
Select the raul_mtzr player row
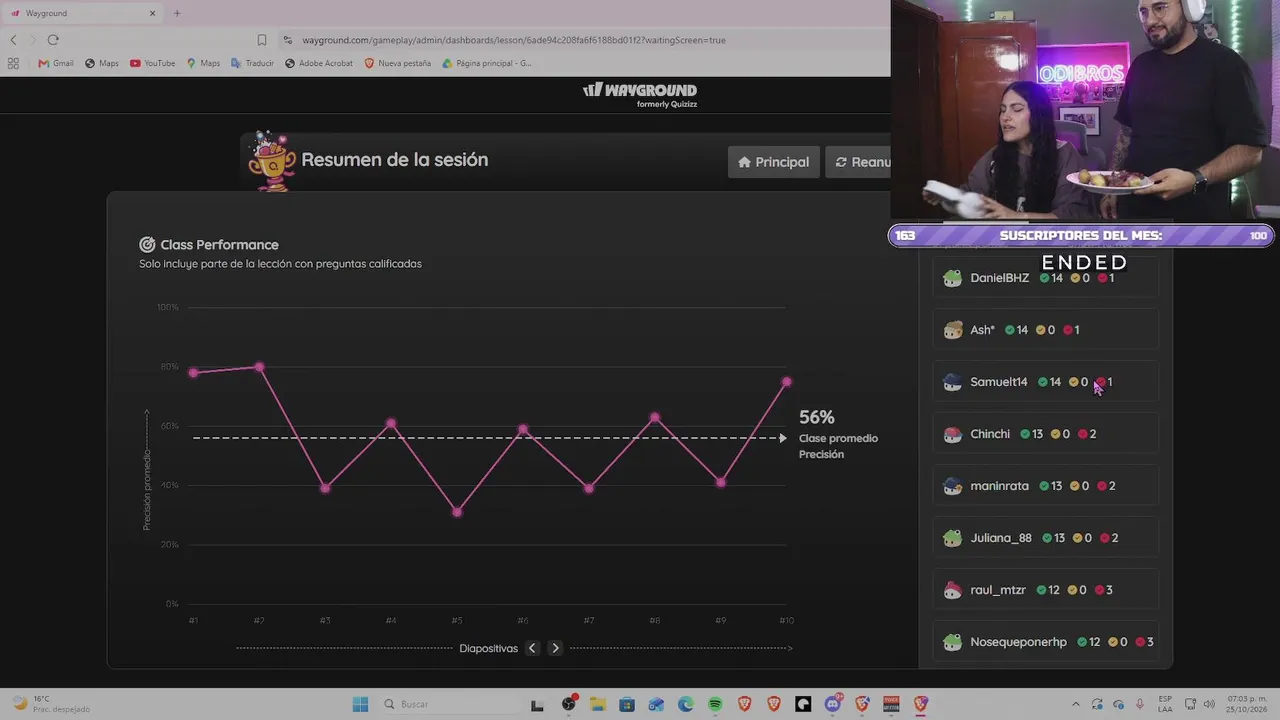tap(1046, 590)
